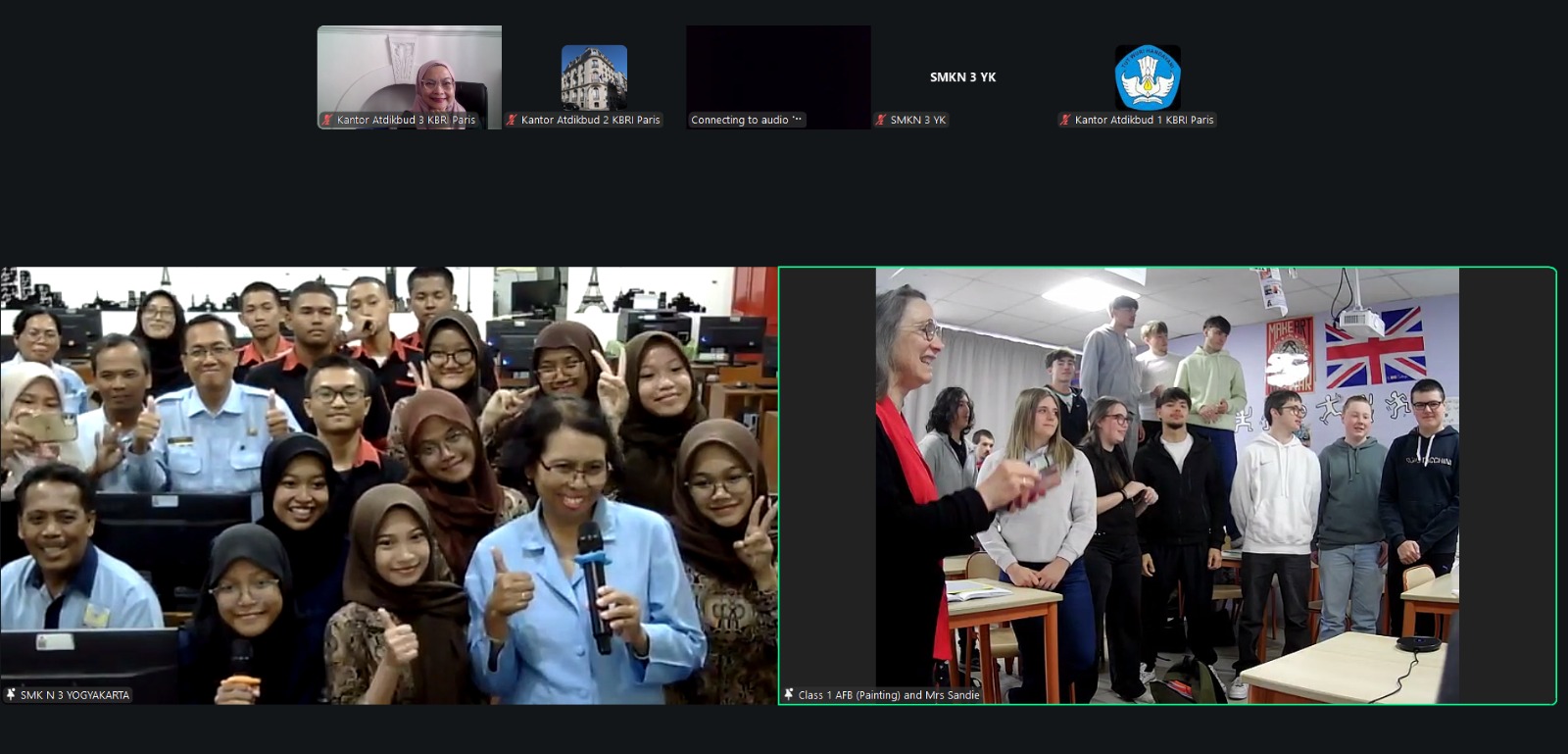
Task: Click the building avatar of Kantor Atdikbud 2
Action: 594,77
